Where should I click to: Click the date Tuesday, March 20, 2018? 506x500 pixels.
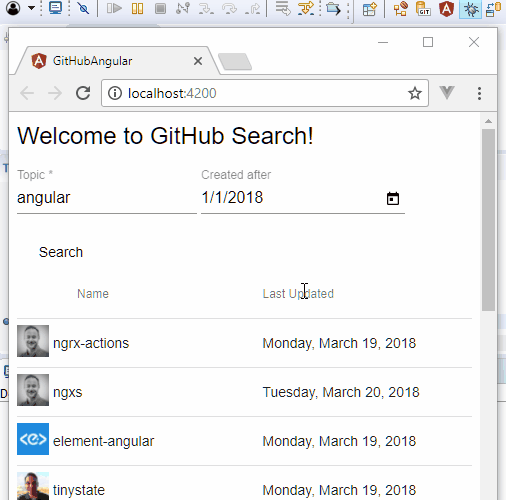tap(341, 392)
